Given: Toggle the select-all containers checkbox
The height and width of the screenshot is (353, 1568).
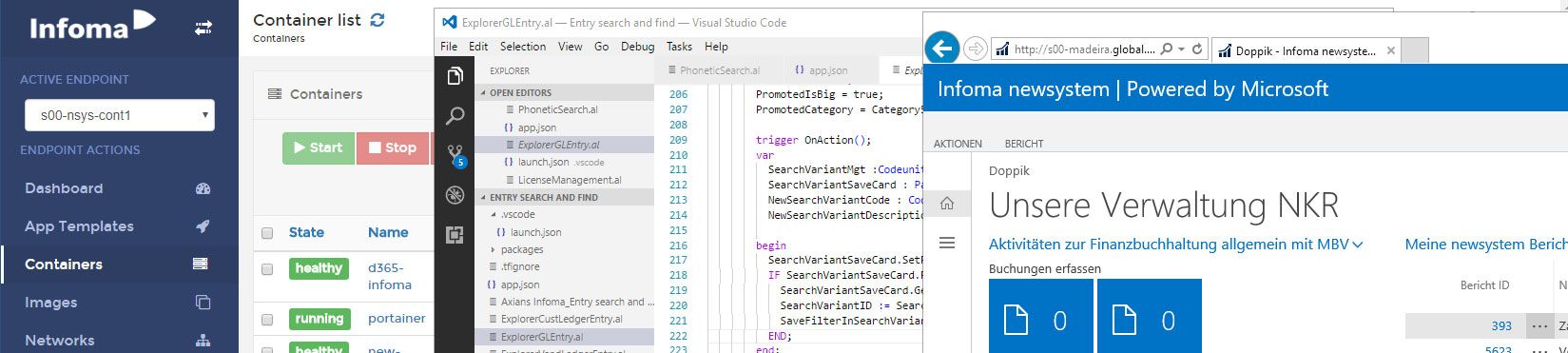Looking at the screenshot, I should [x=267, y=233].
